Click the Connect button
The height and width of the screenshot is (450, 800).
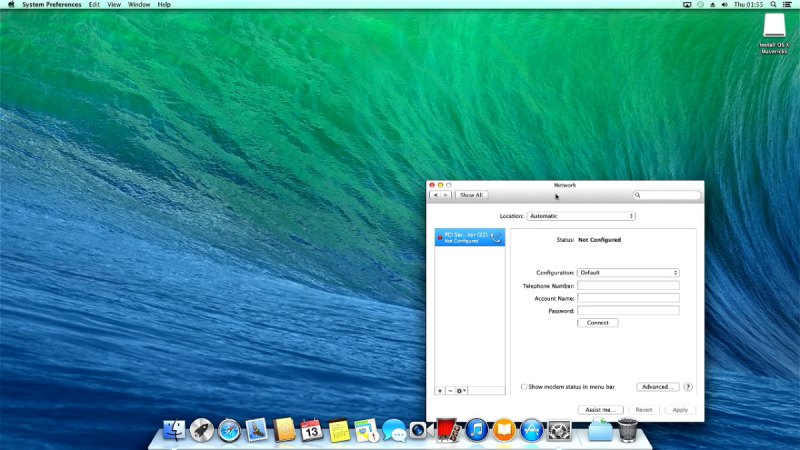pos(597,323)
